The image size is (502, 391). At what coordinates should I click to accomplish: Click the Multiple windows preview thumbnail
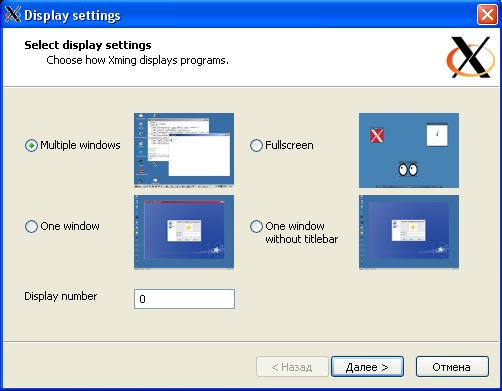(x=184, y=150)
